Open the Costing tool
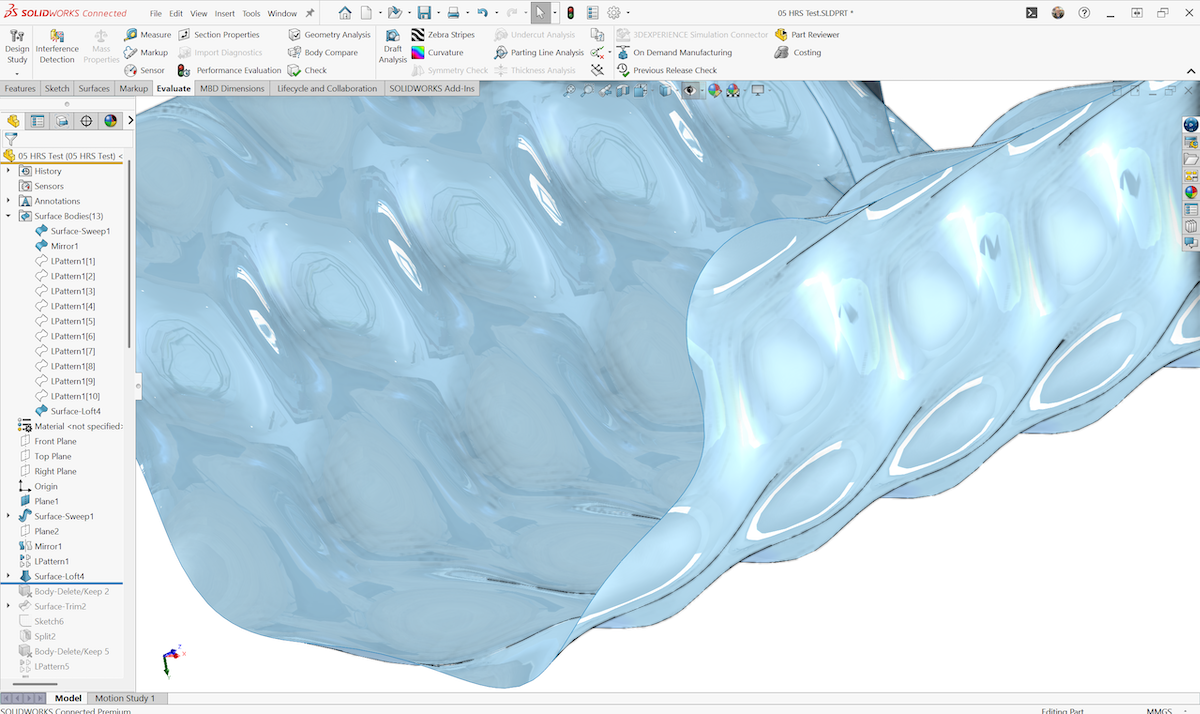The image size is (1200, 714). point(798,53)
